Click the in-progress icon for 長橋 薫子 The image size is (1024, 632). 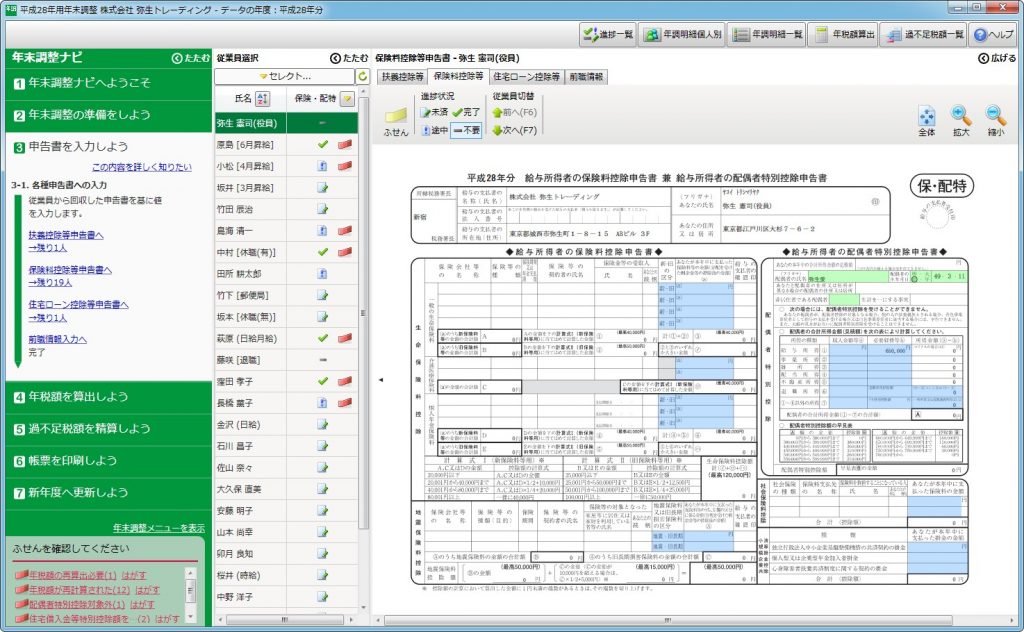pyautogui.click(x=323, y=403)
